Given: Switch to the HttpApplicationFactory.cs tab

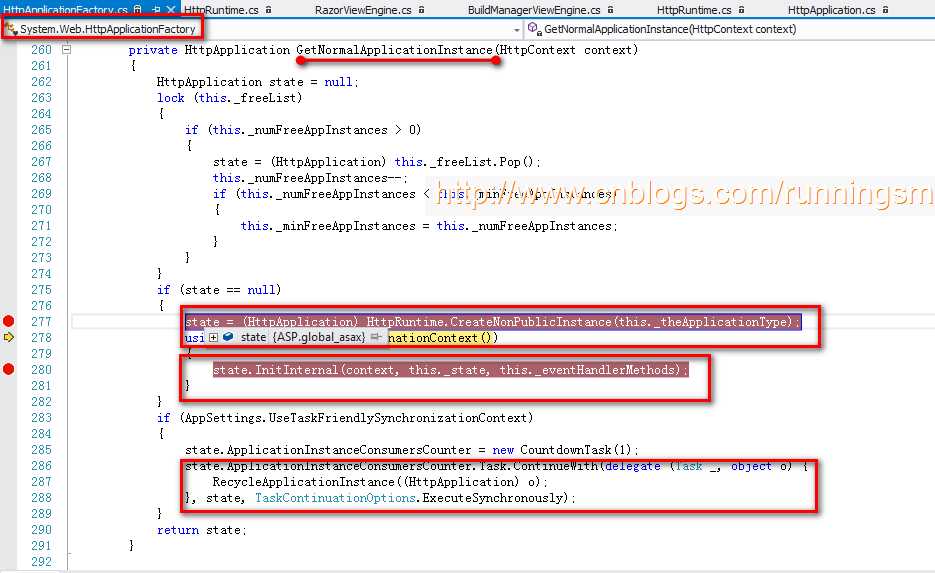Looking at the screenshot, I should tap(65, 10).
